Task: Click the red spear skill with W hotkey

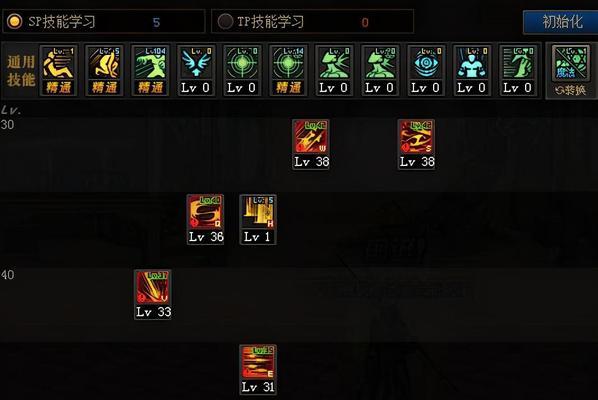Action: coord(311,144)
